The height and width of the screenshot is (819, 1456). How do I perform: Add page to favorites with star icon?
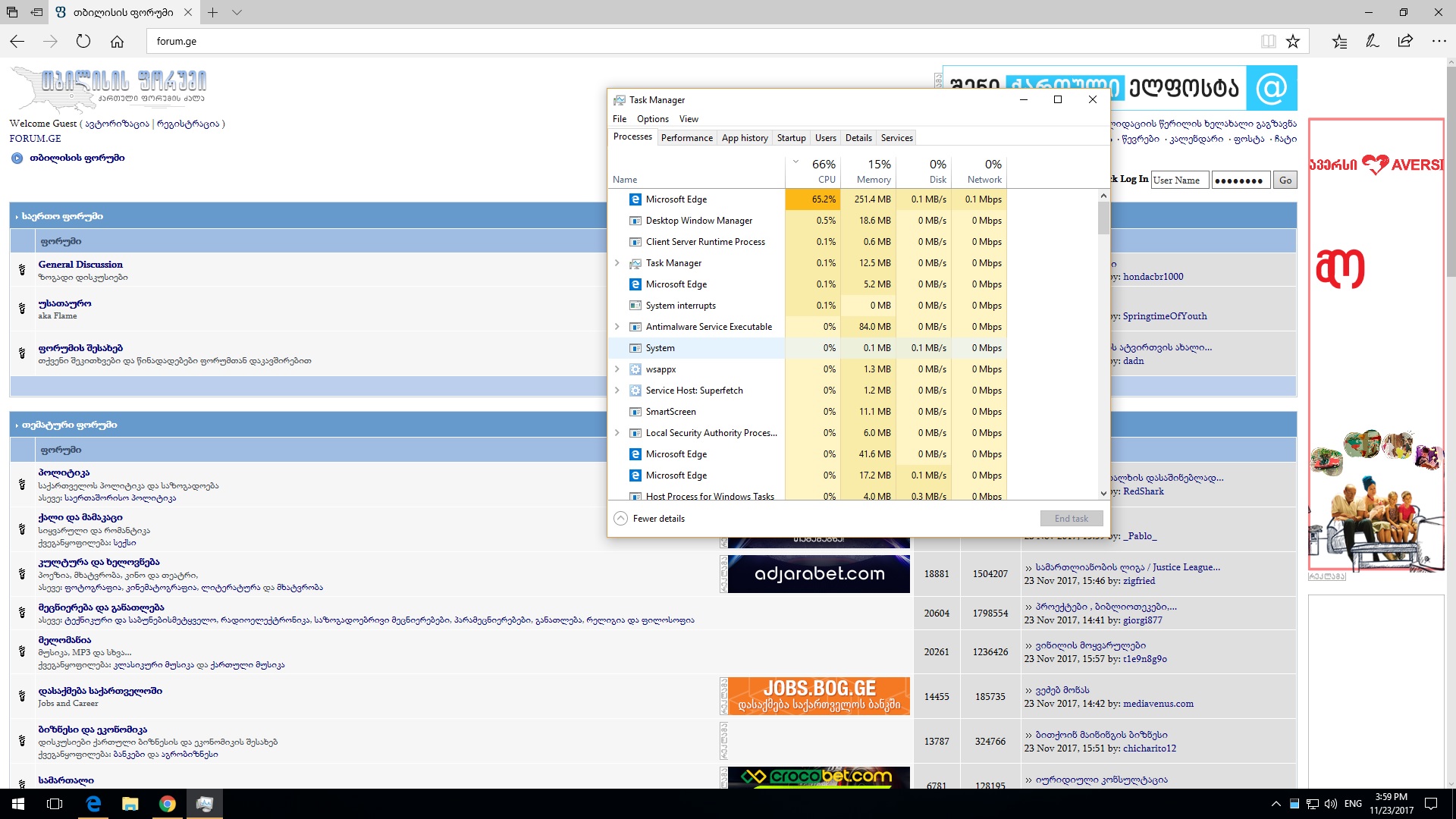tap(1293, 42)
